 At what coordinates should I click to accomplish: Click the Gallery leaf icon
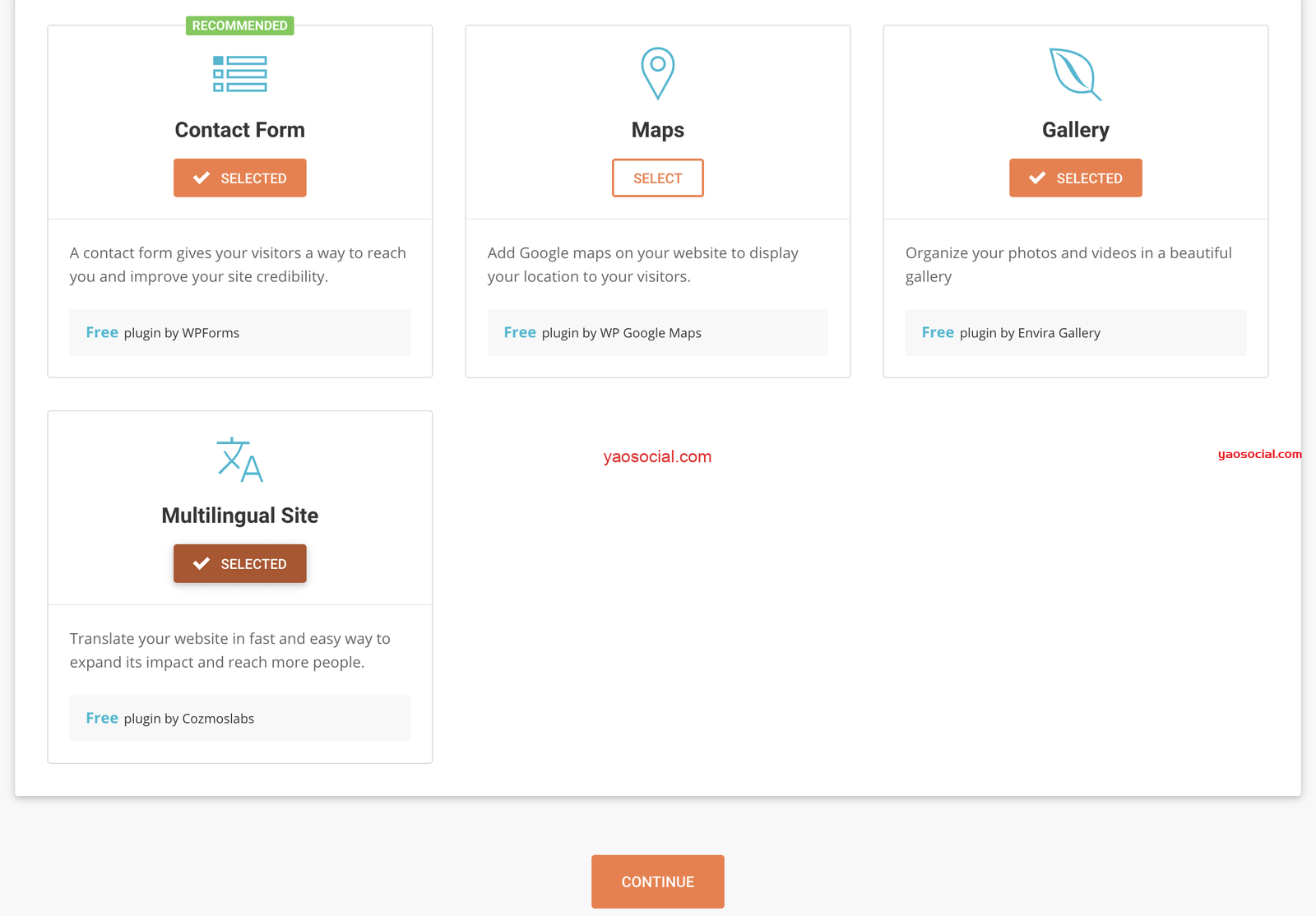click(x=1074, y=74)
